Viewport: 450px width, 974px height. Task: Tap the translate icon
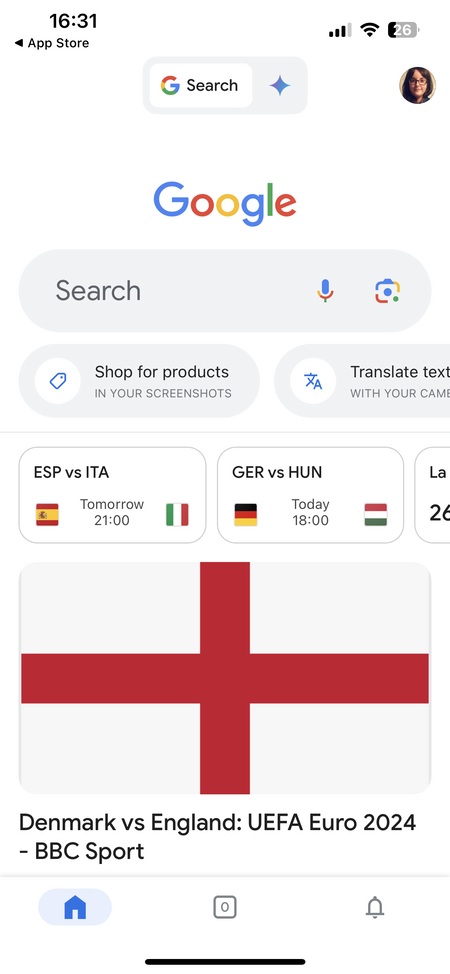point(313,381)
